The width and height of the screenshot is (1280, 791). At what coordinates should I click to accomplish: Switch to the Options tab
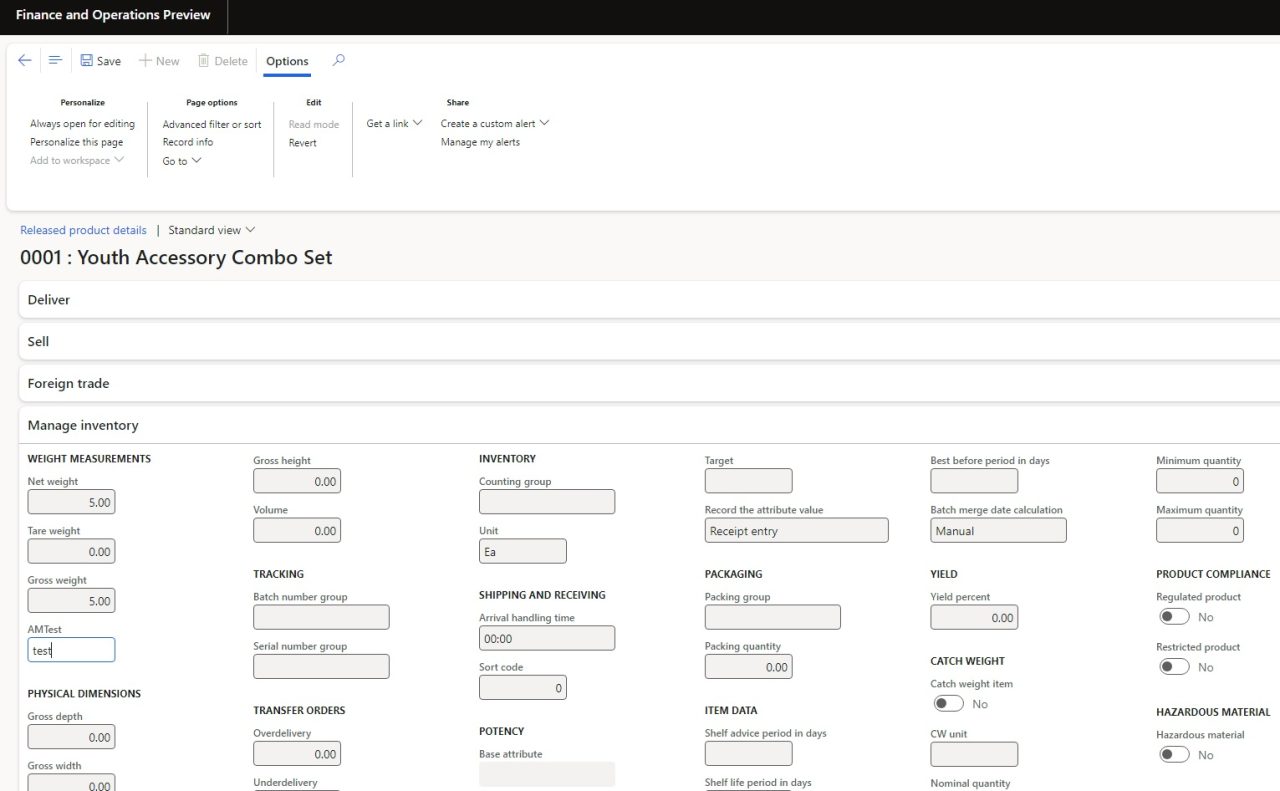point(286,61)
